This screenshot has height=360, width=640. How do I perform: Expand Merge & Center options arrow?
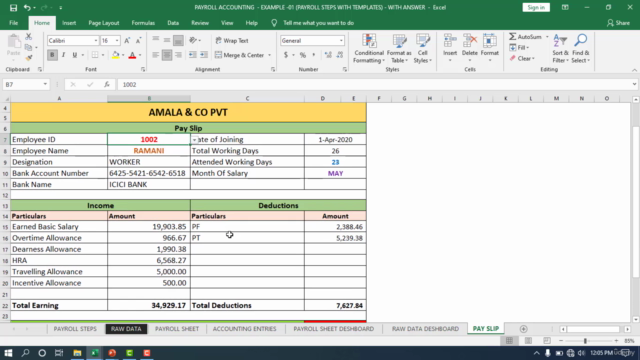click(x=269, y=55)
